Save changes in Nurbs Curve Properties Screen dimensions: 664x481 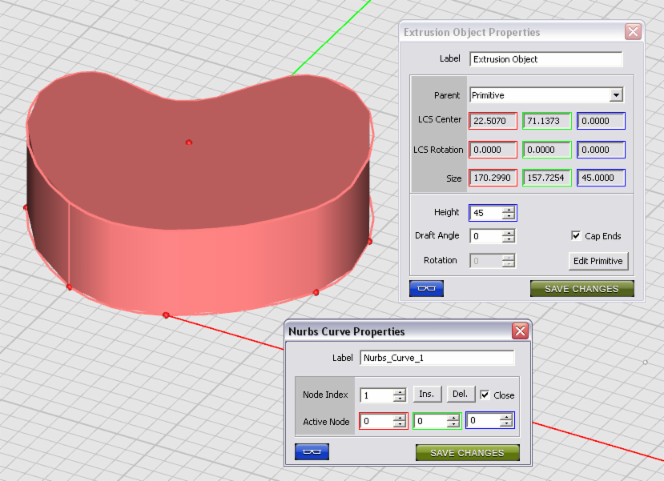tap(467, 452)
